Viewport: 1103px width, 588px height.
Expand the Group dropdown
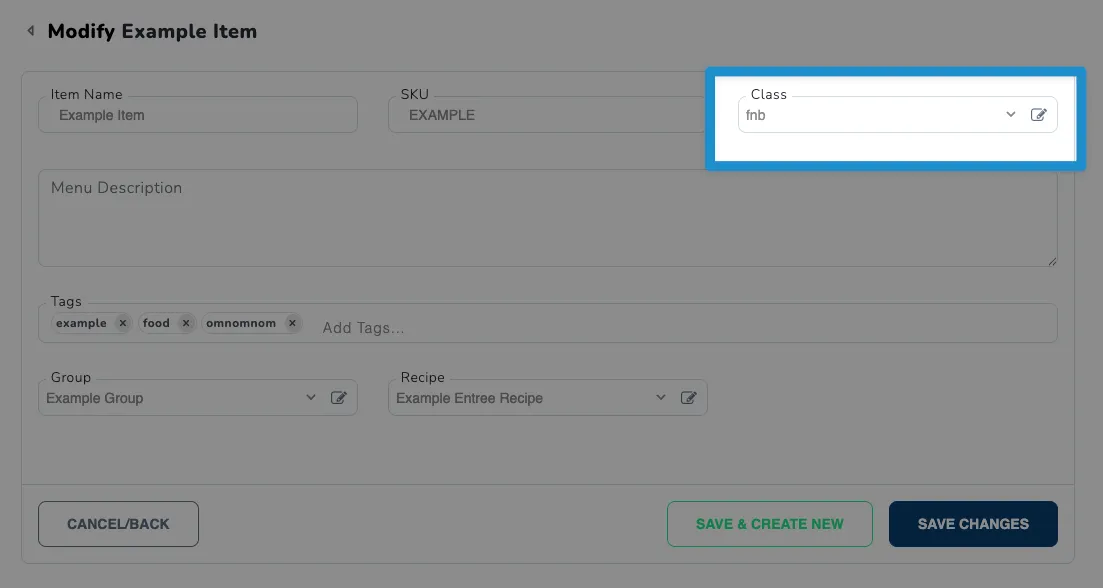pos(311,398)
